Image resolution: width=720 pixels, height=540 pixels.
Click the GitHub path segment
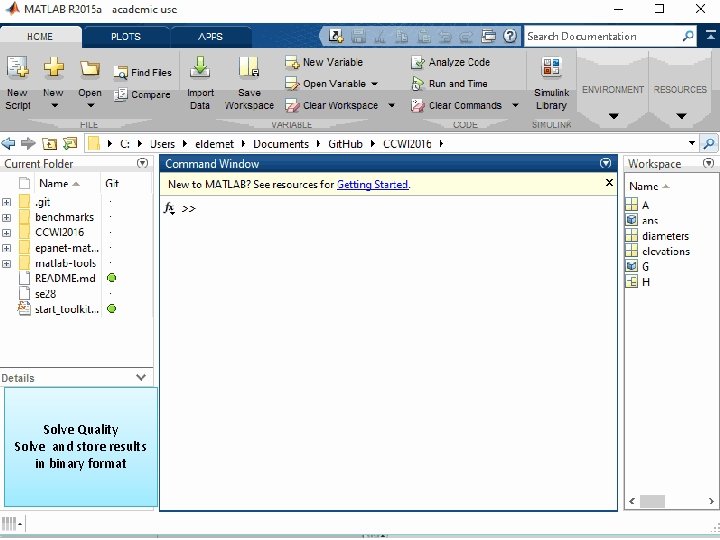[x=345, y=144]
